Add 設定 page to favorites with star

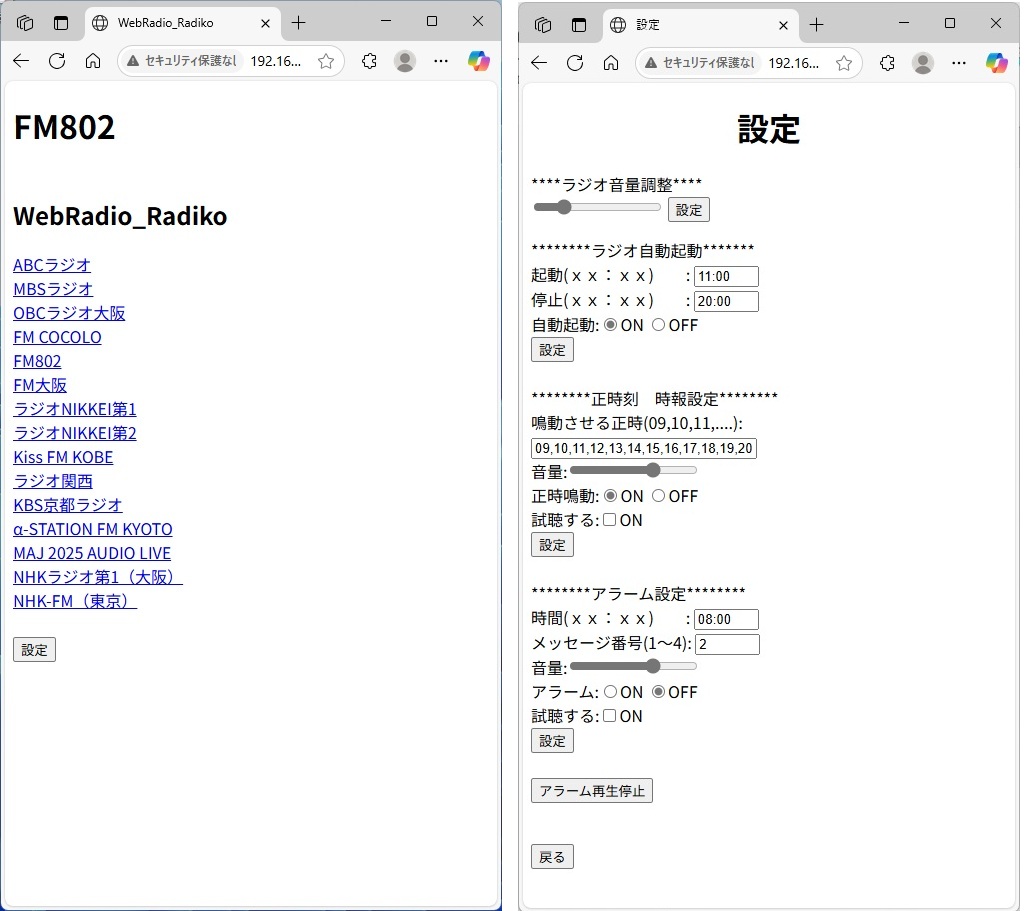(844, 63)
